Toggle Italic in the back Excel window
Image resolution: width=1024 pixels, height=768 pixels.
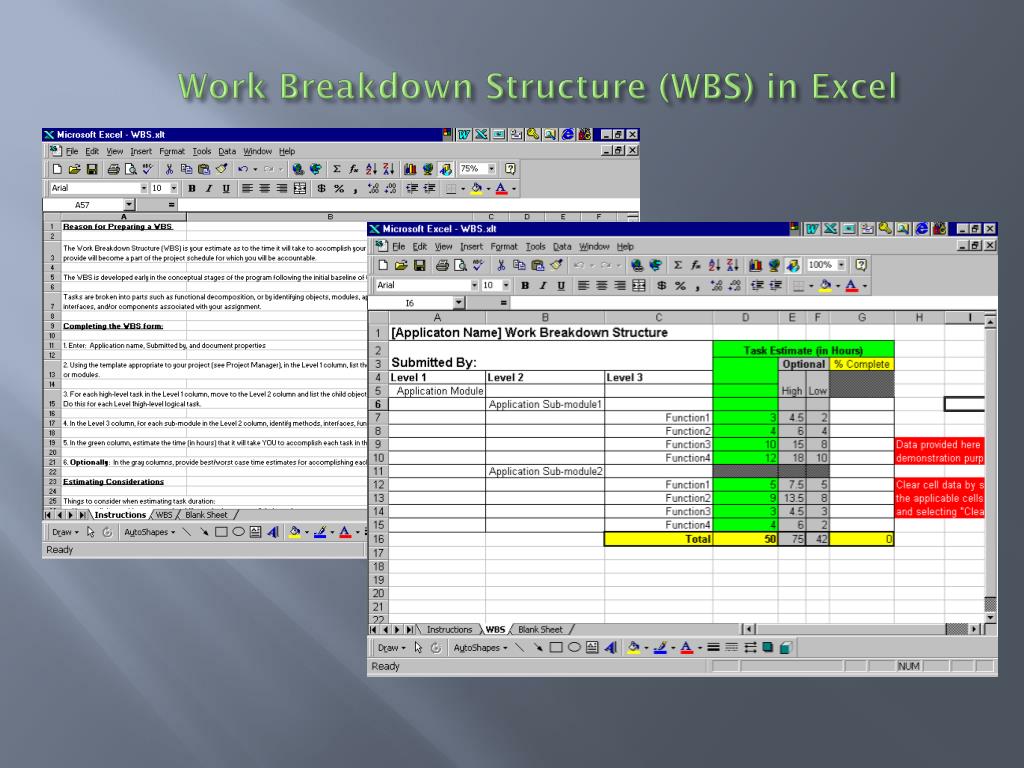coord(208,189)
